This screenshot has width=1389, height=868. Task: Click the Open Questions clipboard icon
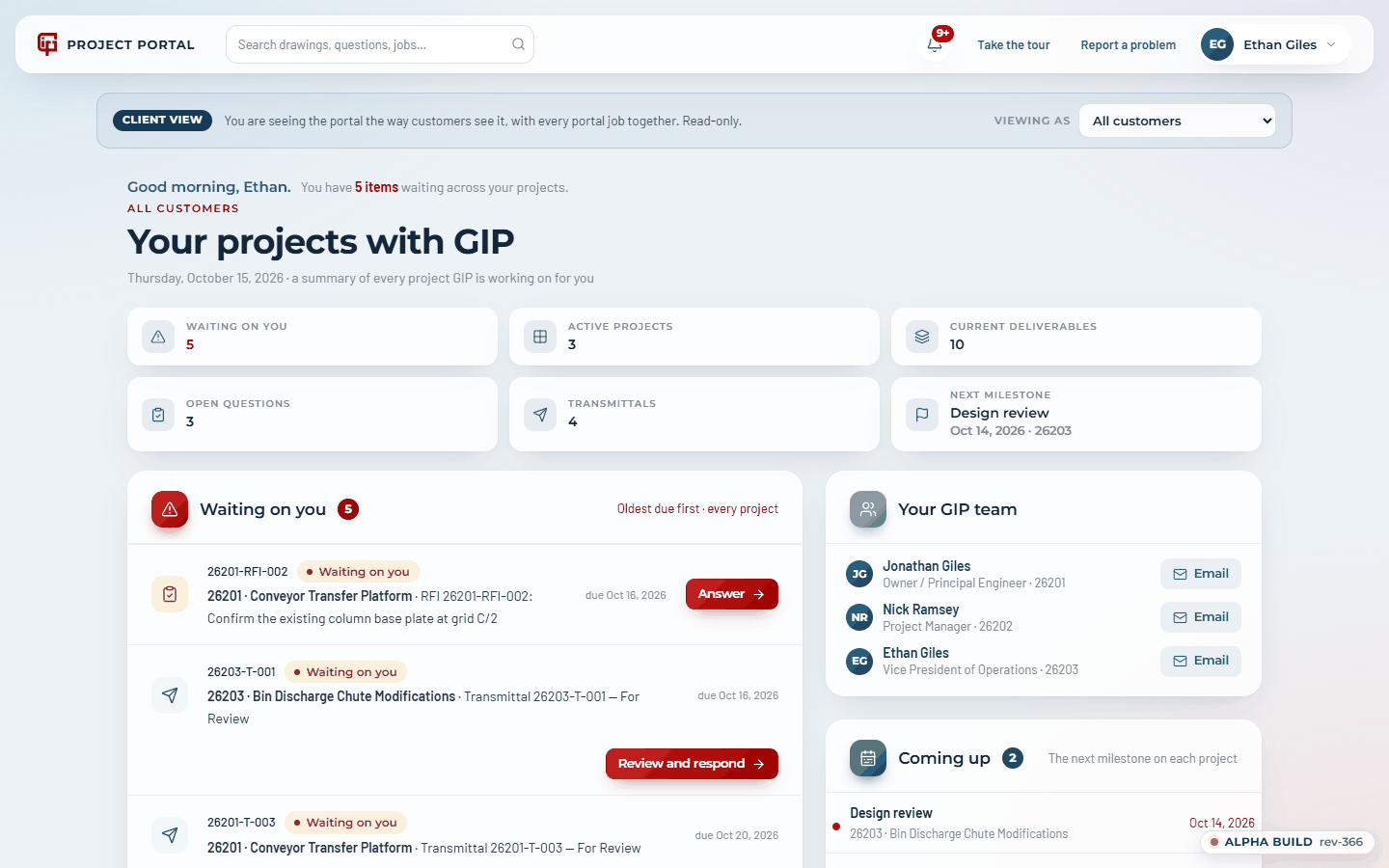point(158,415)
